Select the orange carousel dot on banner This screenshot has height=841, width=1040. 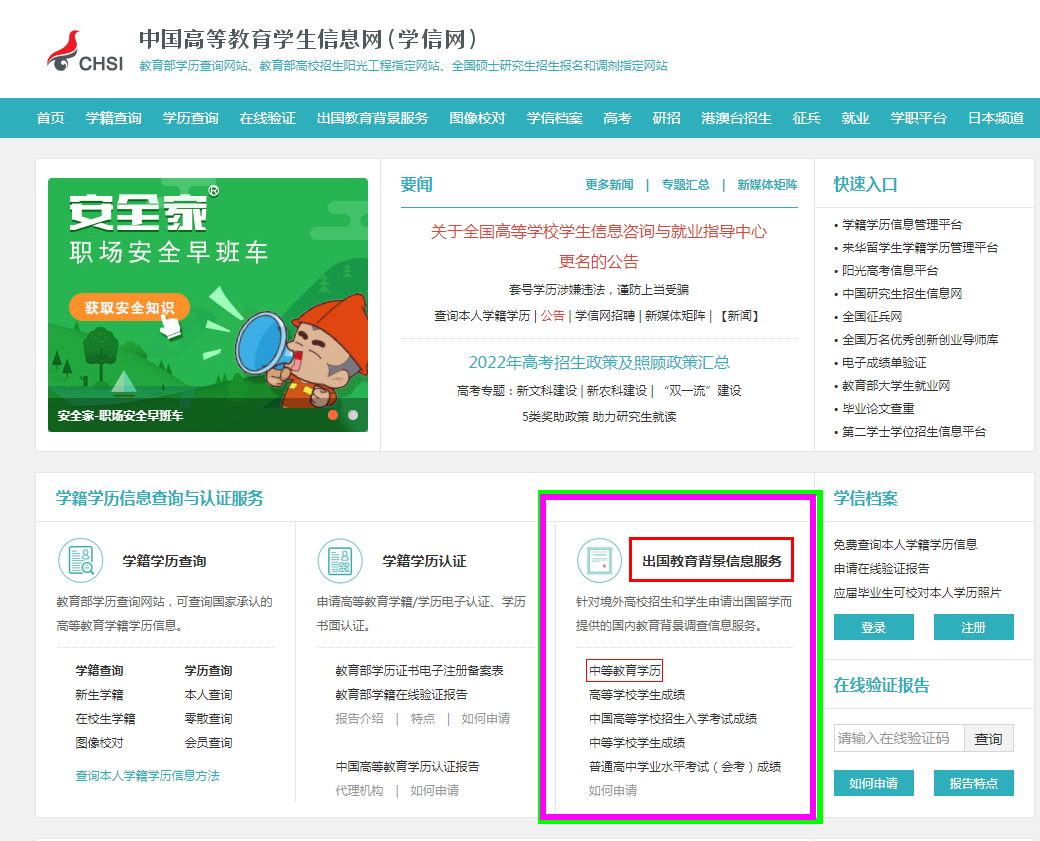click(333, 415)
